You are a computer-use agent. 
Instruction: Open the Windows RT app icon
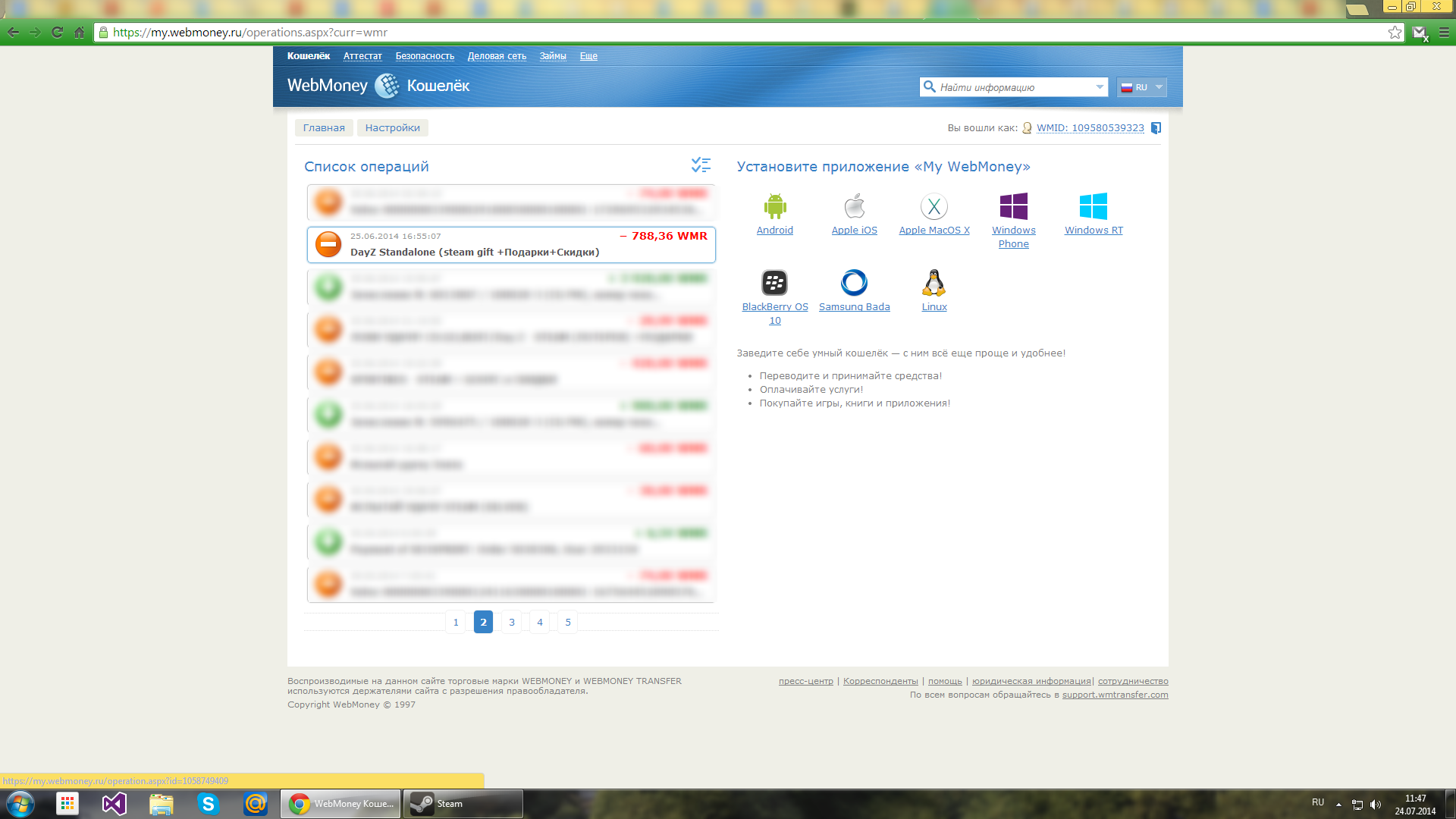click(x=1094, y=206)
